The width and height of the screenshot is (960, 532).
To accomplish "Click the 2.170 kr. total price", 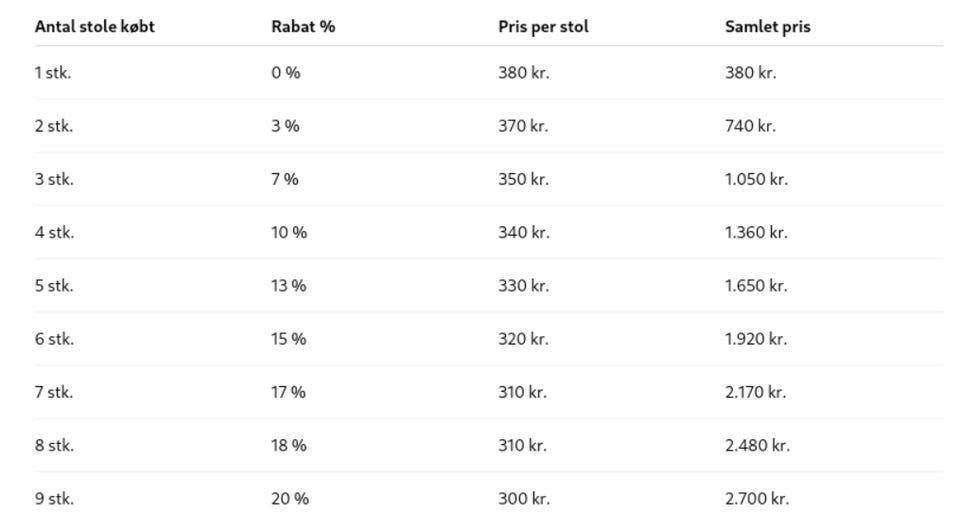I will click(x=755, y=392).
